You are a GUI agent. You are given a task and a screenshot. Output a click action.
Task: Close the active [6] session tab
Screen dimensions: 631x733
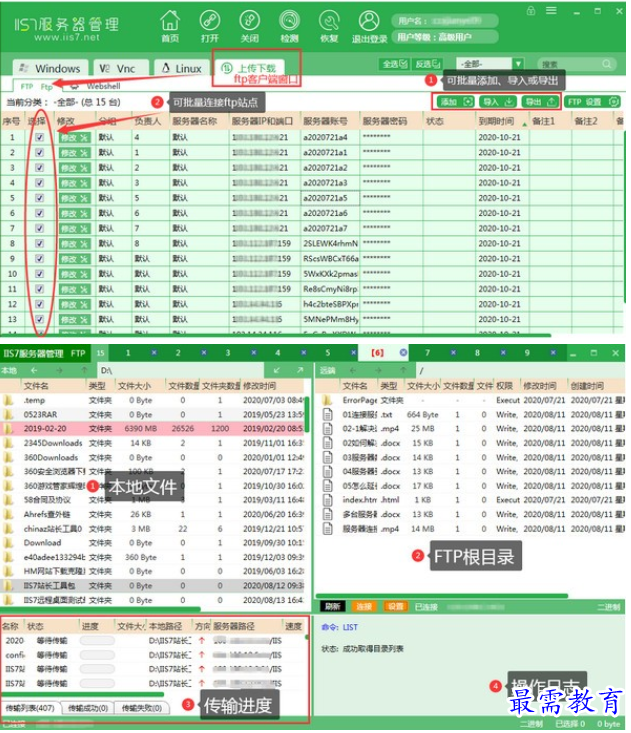click(403, 352)
